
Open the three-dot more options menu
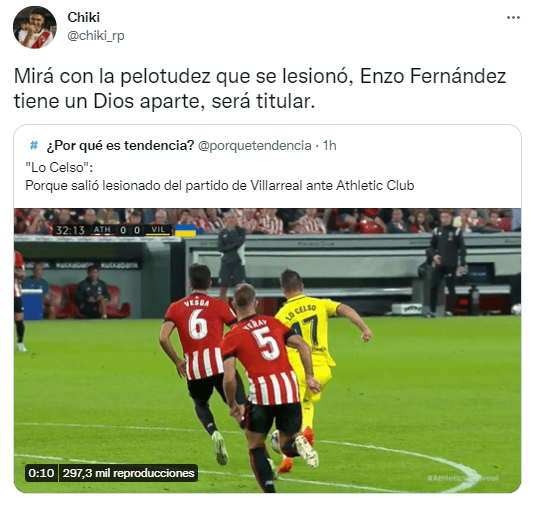[513, 18]
